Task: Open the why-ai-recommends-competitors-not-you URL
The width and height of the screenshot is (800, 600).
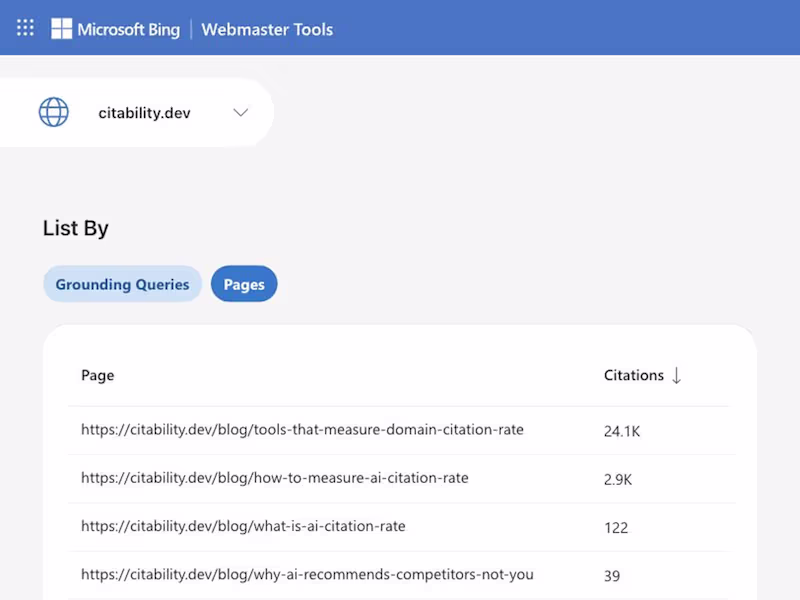Action: [307, 574]
